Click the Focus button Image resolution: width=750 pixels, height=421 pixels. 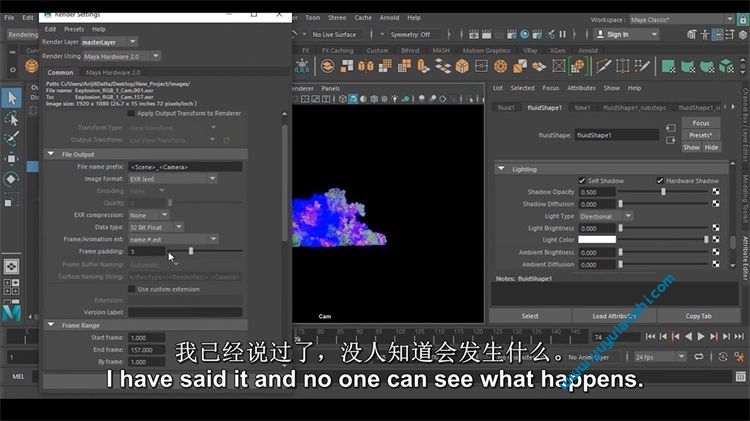tap(701, 123)
